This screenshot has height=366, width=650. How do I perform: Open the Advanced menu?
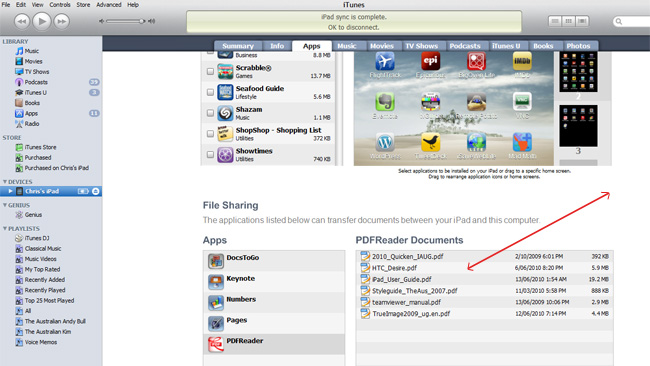pos(109,5)
